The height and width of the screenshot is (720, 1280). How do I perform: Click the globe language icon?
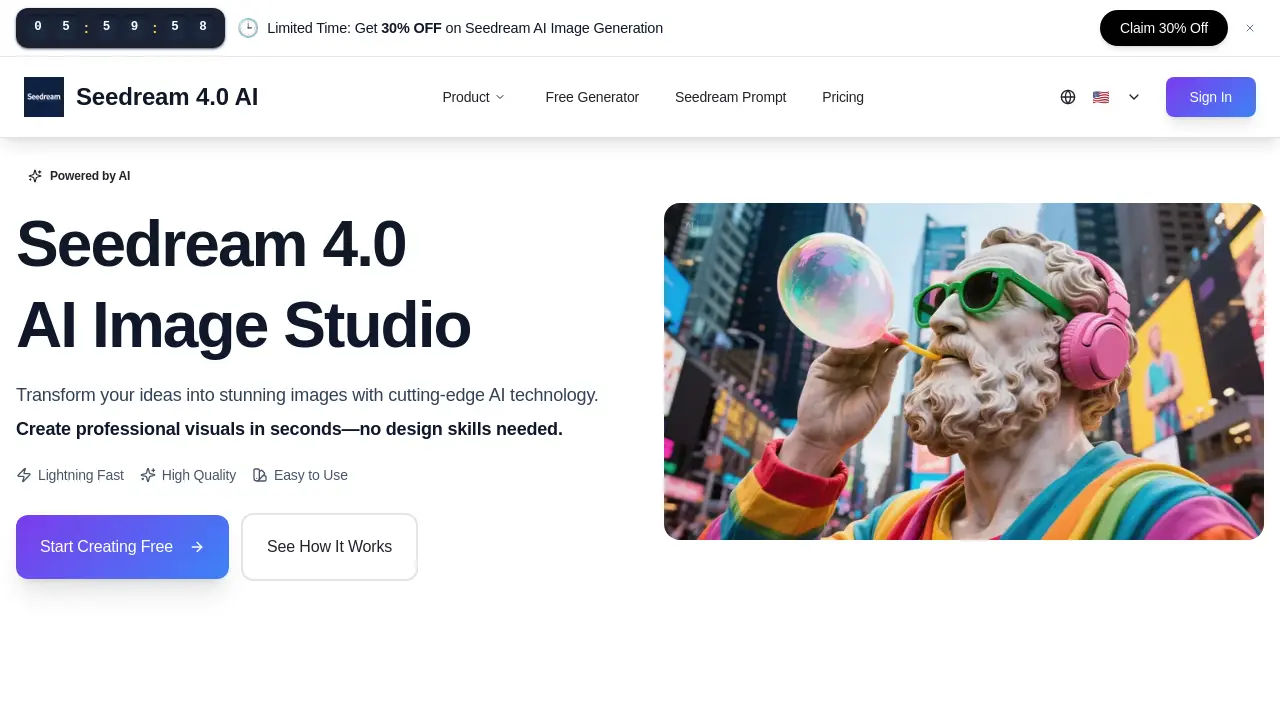(1068, 97)
